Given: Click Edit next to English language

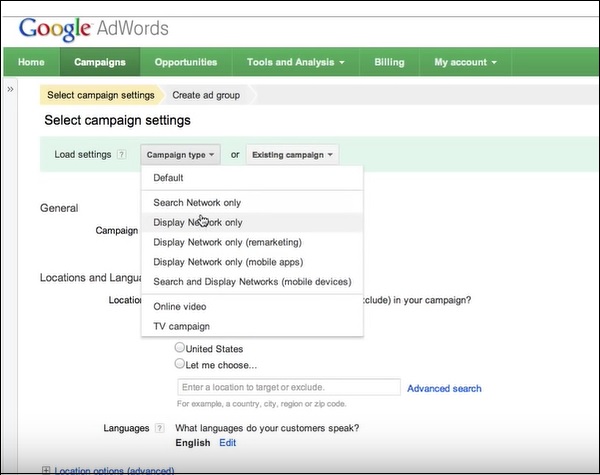Looking at the screenshot, I should [x=228, y=442].
